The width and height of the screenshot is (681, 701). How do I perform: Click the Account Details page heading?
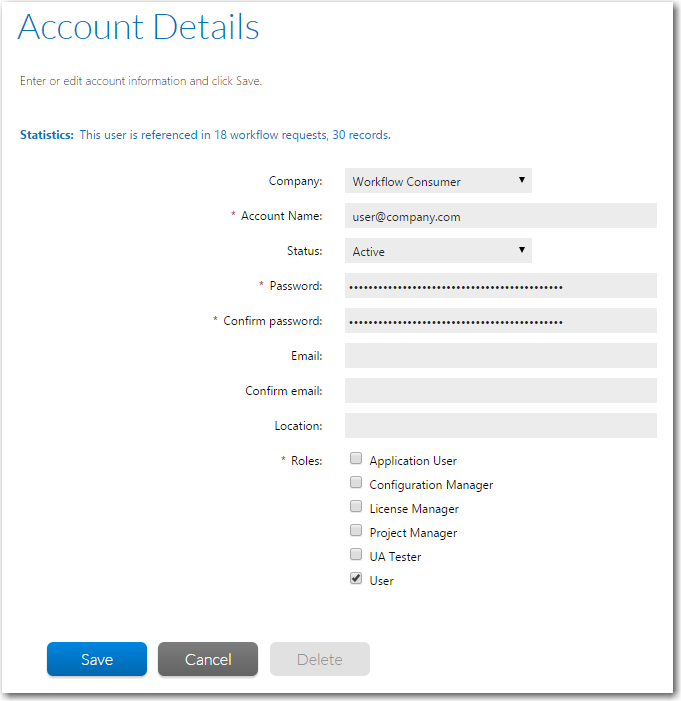[x=139, y=28]
